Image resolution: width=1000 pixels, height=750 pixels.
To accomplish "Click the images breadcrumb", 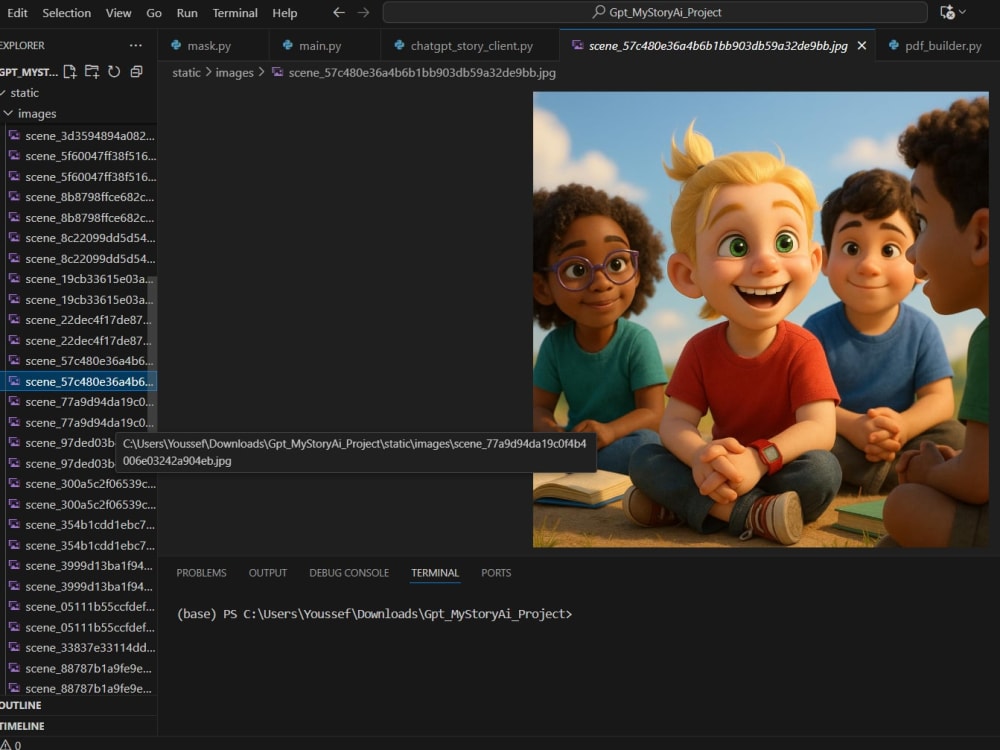I will [x=234, y=73].
